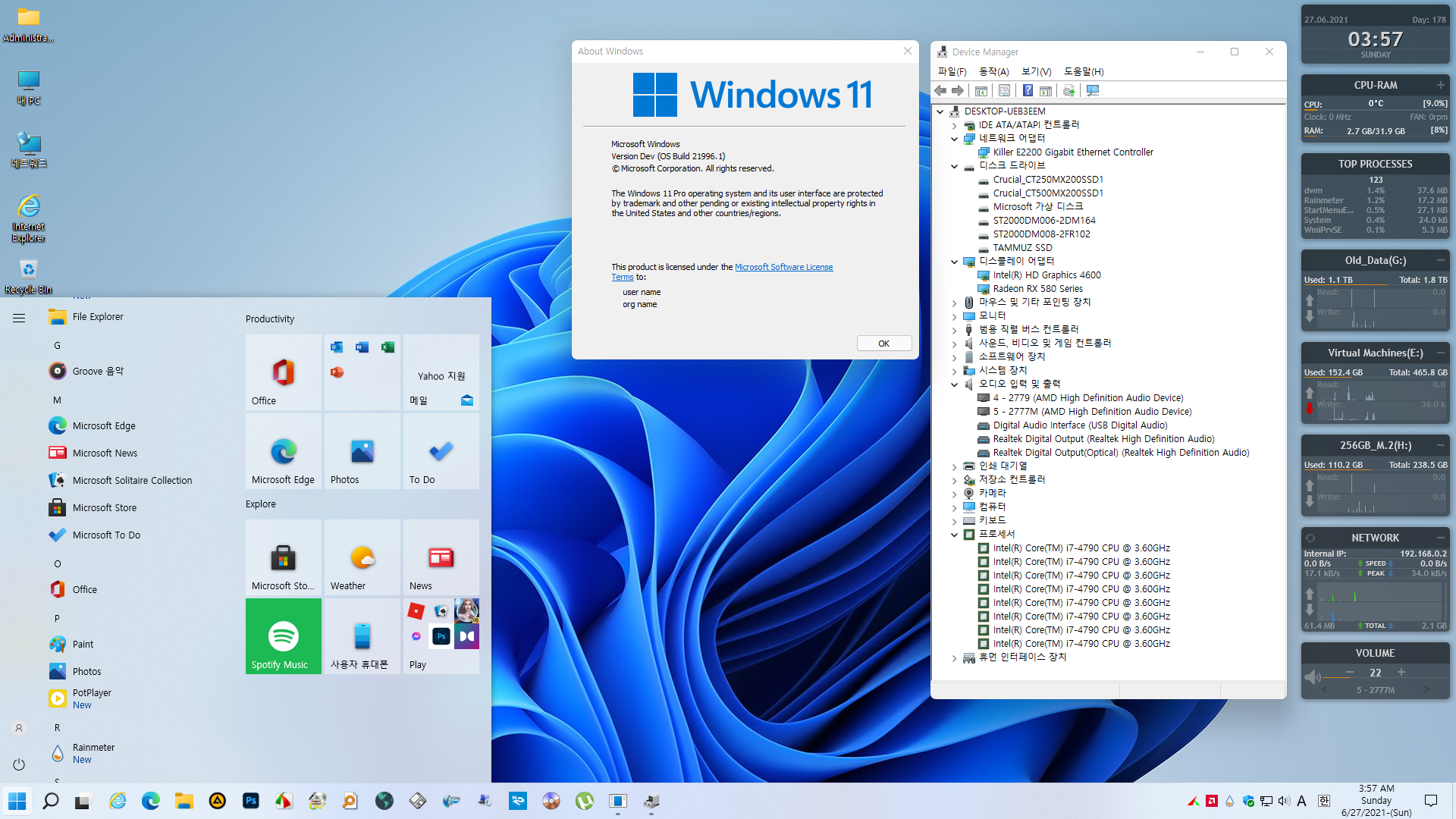Click the power button in Start menu

[19, 764]
